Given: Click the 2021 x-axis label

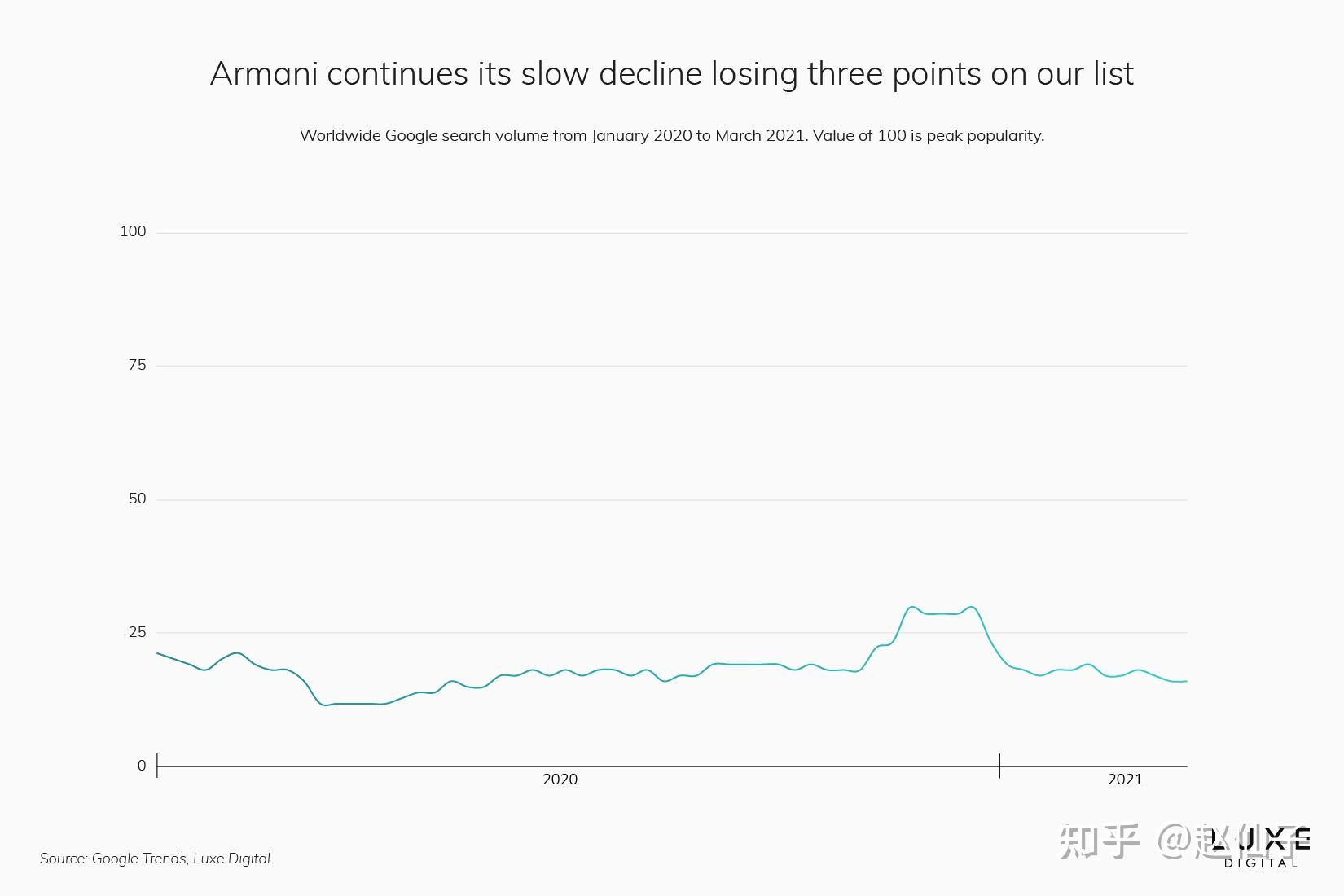Looking at the screenshot, I should tap(1125, 780).
